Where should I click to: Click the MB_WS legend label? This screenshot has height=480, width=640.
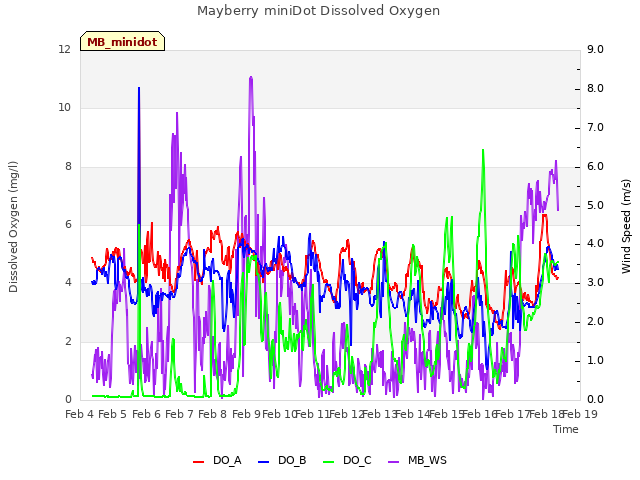coord(427,460)
